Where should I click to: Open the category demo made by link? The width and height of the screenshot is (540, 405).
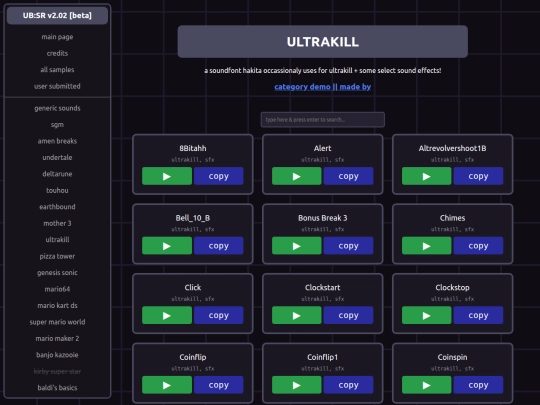[x=323, y=87]
